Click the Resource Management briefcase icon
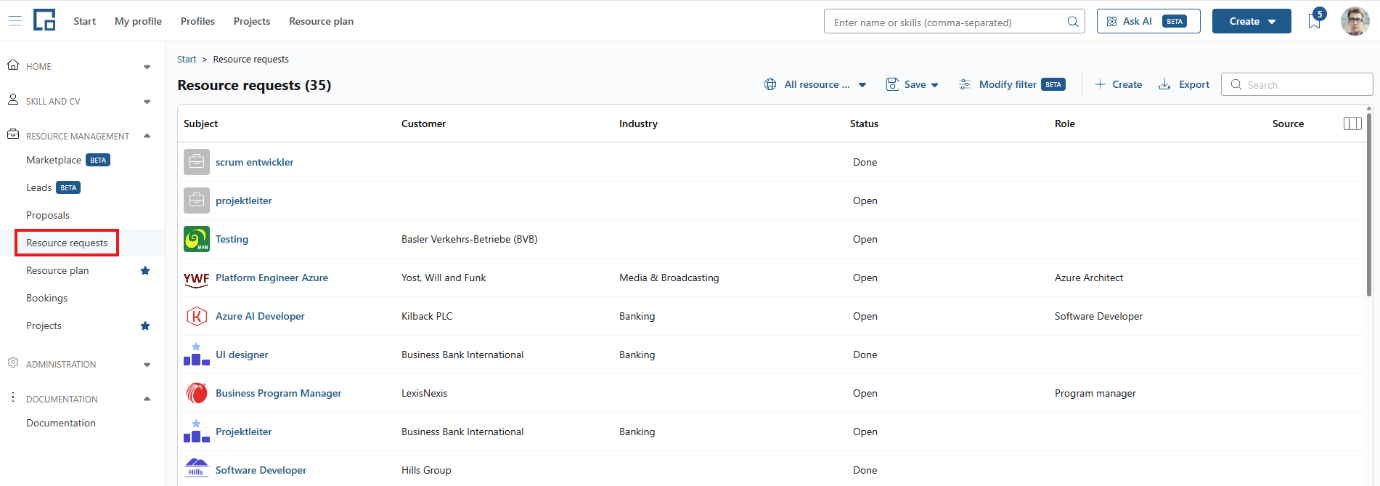 13,135
